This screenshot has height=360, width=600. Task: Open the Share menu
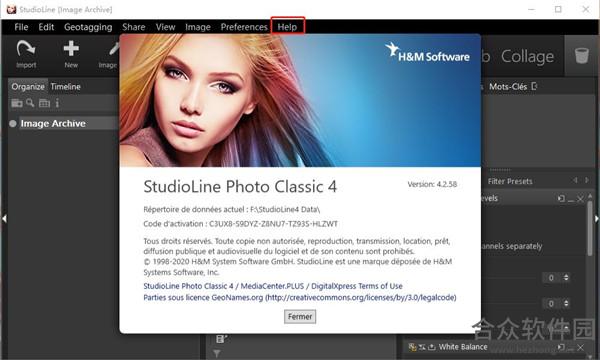134,27
